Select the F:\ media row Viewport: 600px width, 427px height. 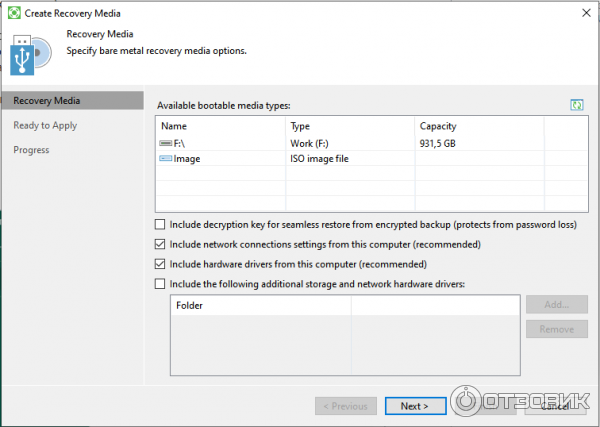(372, 143)
